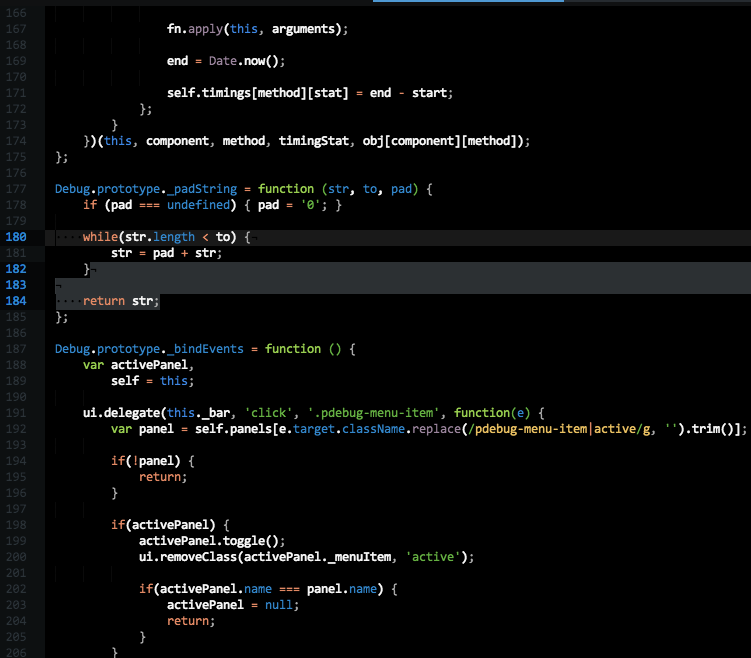Click 'if(activePanel)' on line 198

pos(163,525)
